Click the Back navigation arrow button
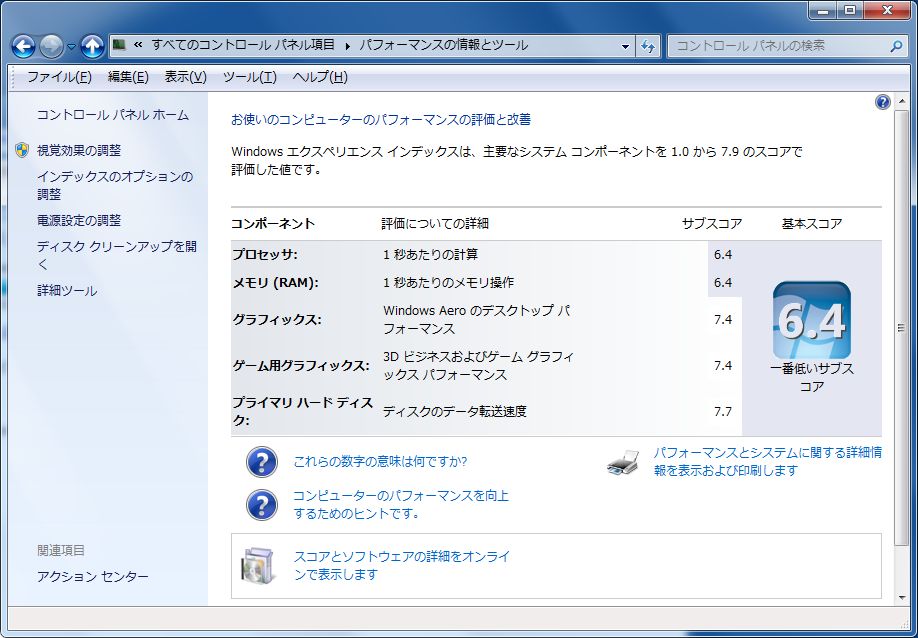This screenshot has height=638, width=918. coord(23,46)
